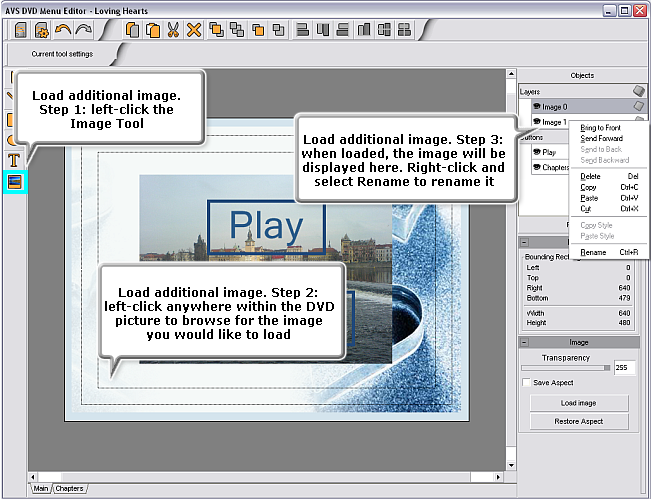This screenshot has width=651, height=499.
Task: Choose Paste in the context menu
Action: point(609,198)
